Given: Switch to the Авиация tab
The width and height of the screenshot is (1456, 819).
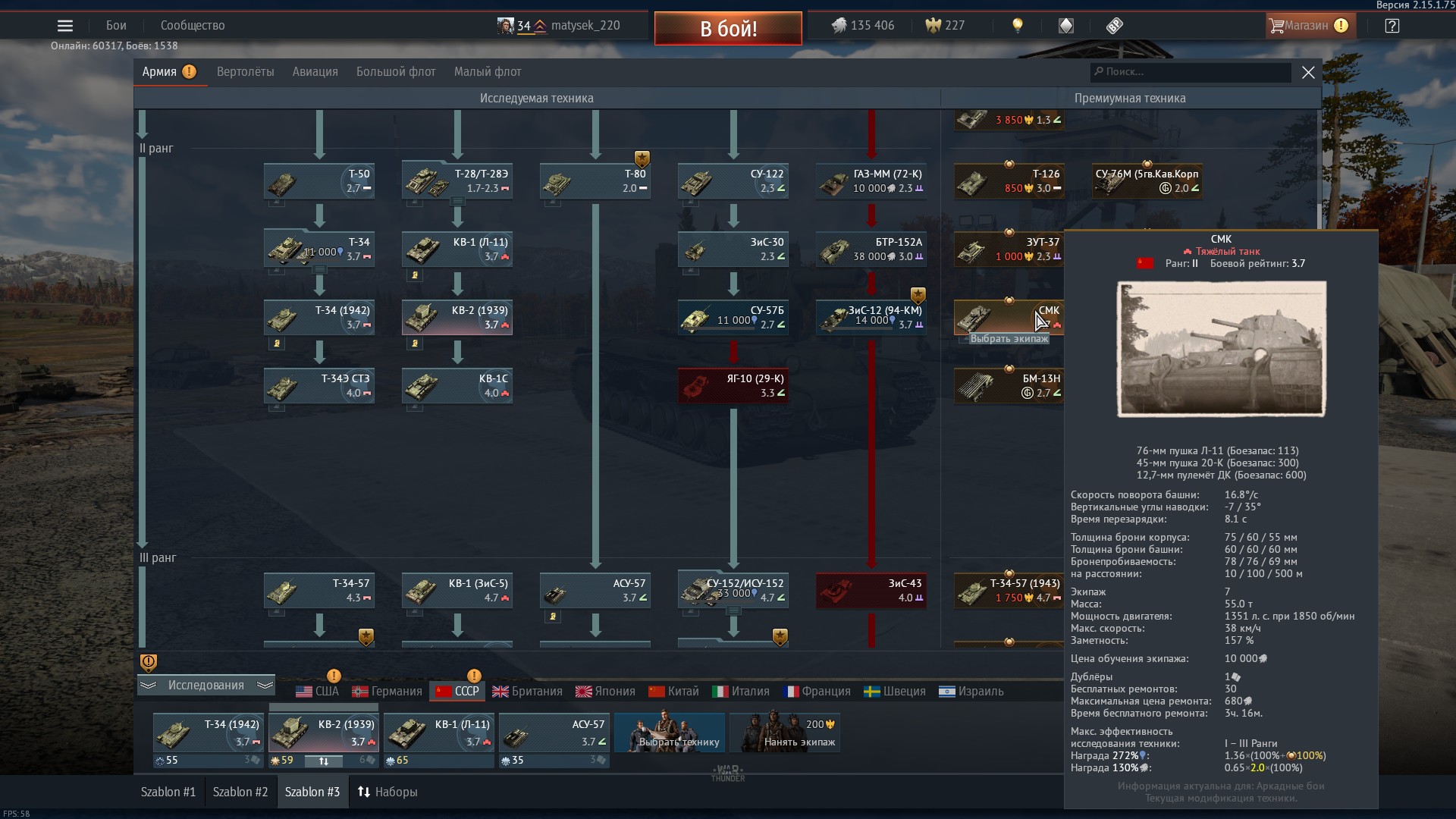Looking at the screenshot, I should [315, 72].
